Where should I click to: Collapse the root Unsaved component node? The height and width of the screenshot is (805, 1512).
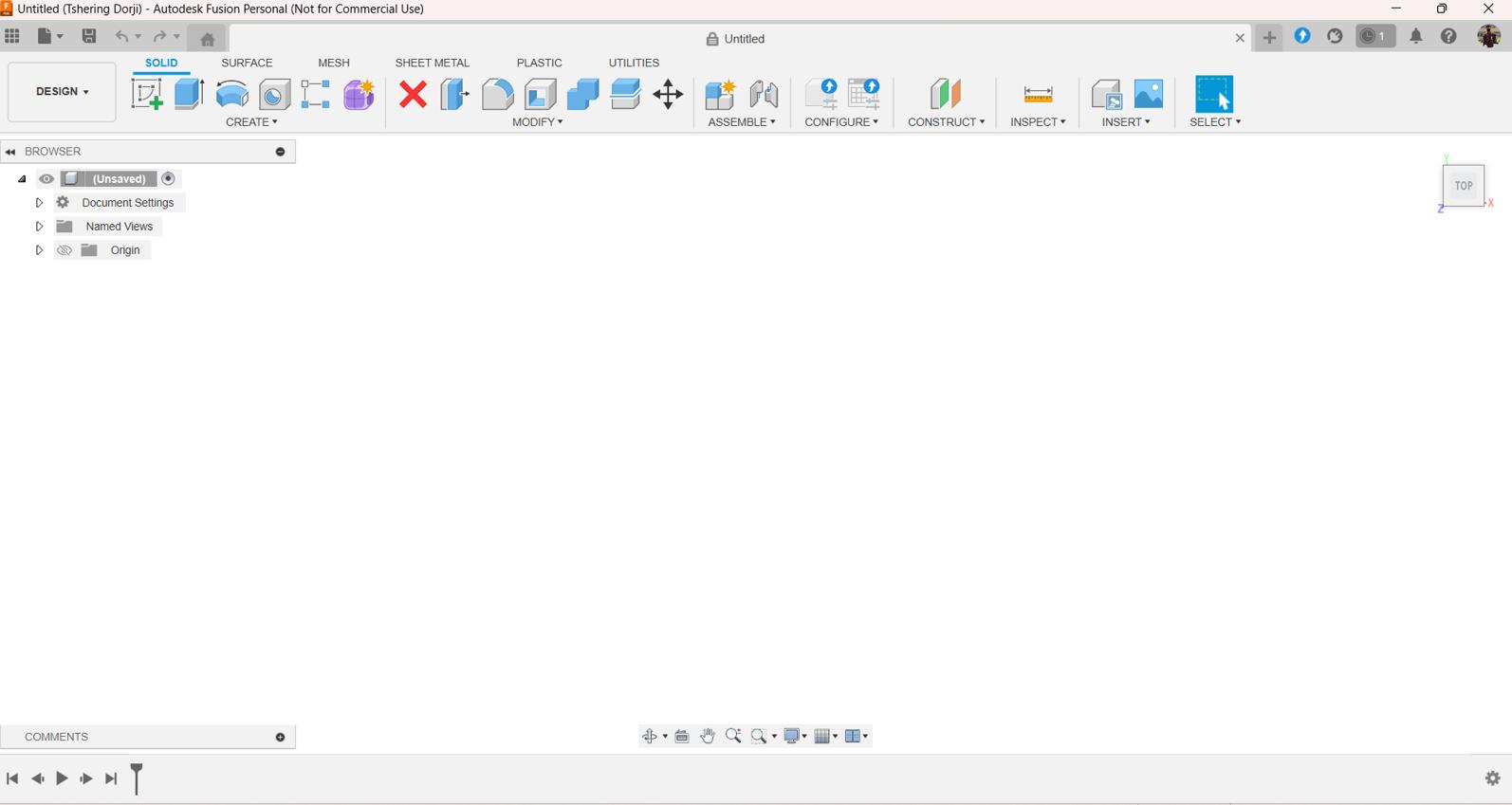[x=22, y=179]
